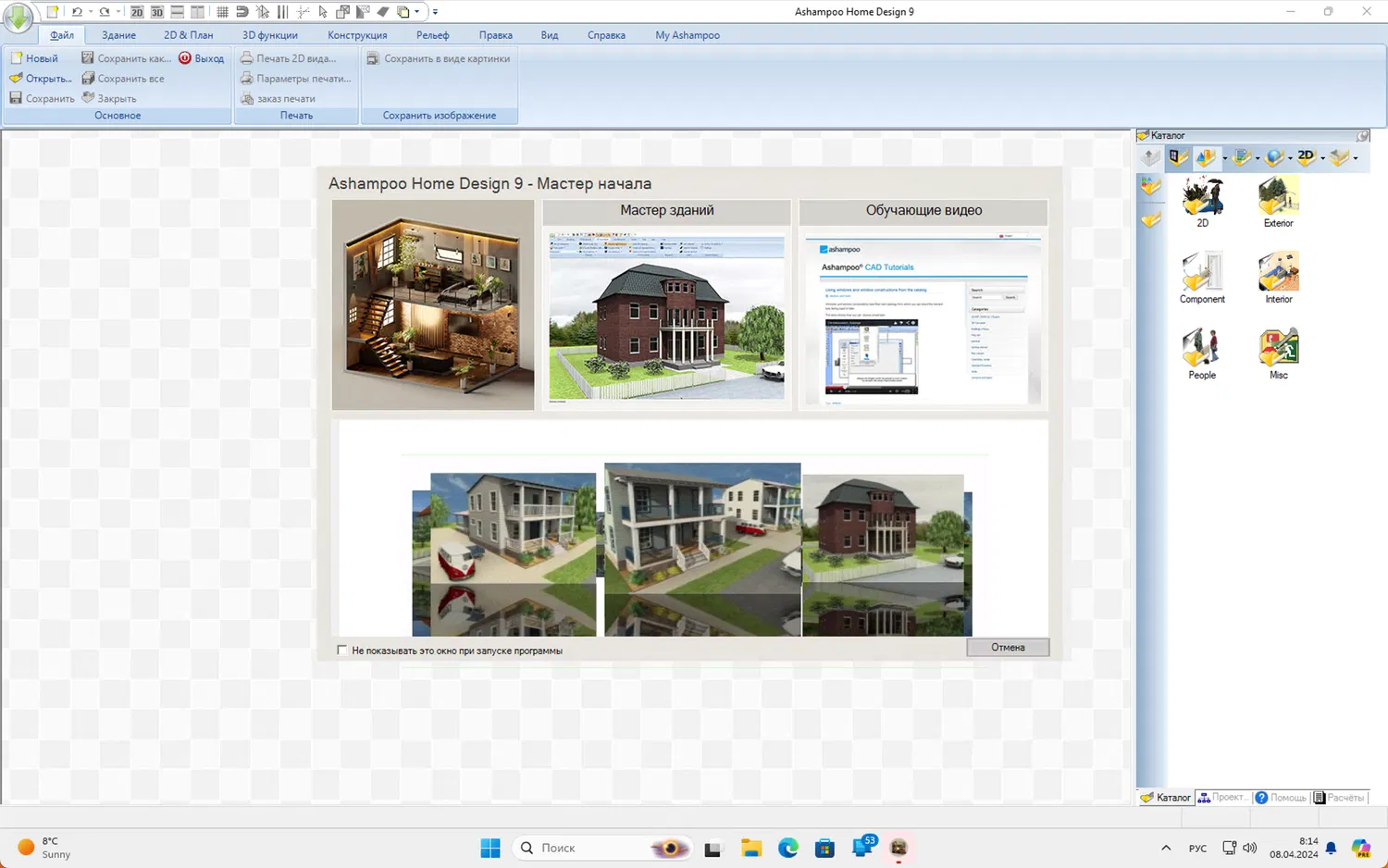Select the window/door construction catalog icon
This screenshot has height=868, width=1388.
(1178, 157)
